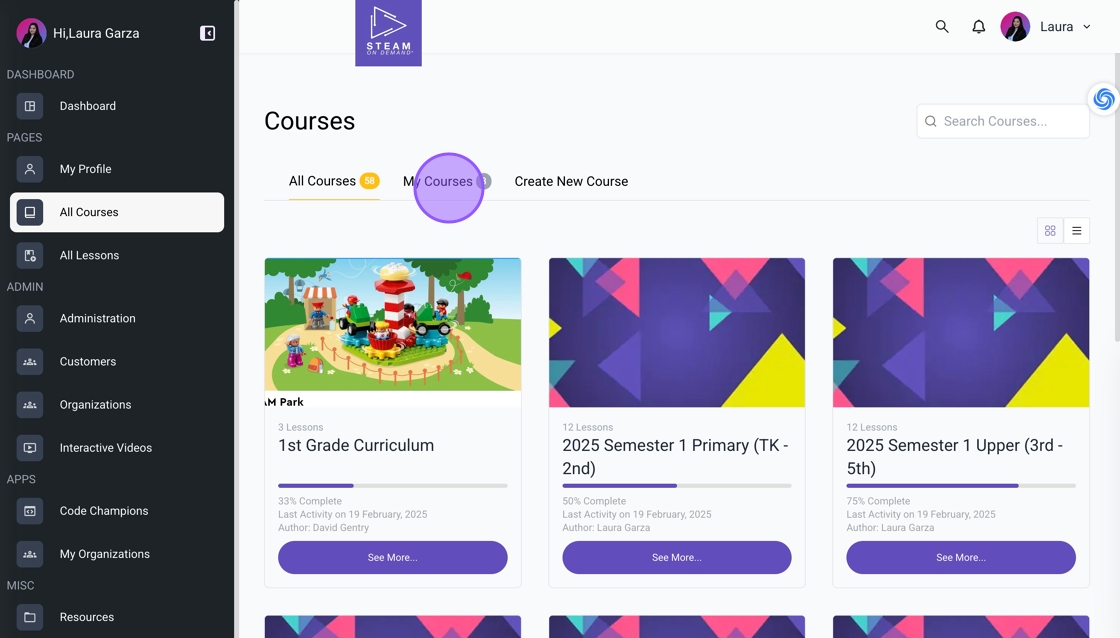The width and height of the screenshot is (1120, 638).
Task: See more of 2025 Semester 1 Upper
Action: click(x=961, y=557)
